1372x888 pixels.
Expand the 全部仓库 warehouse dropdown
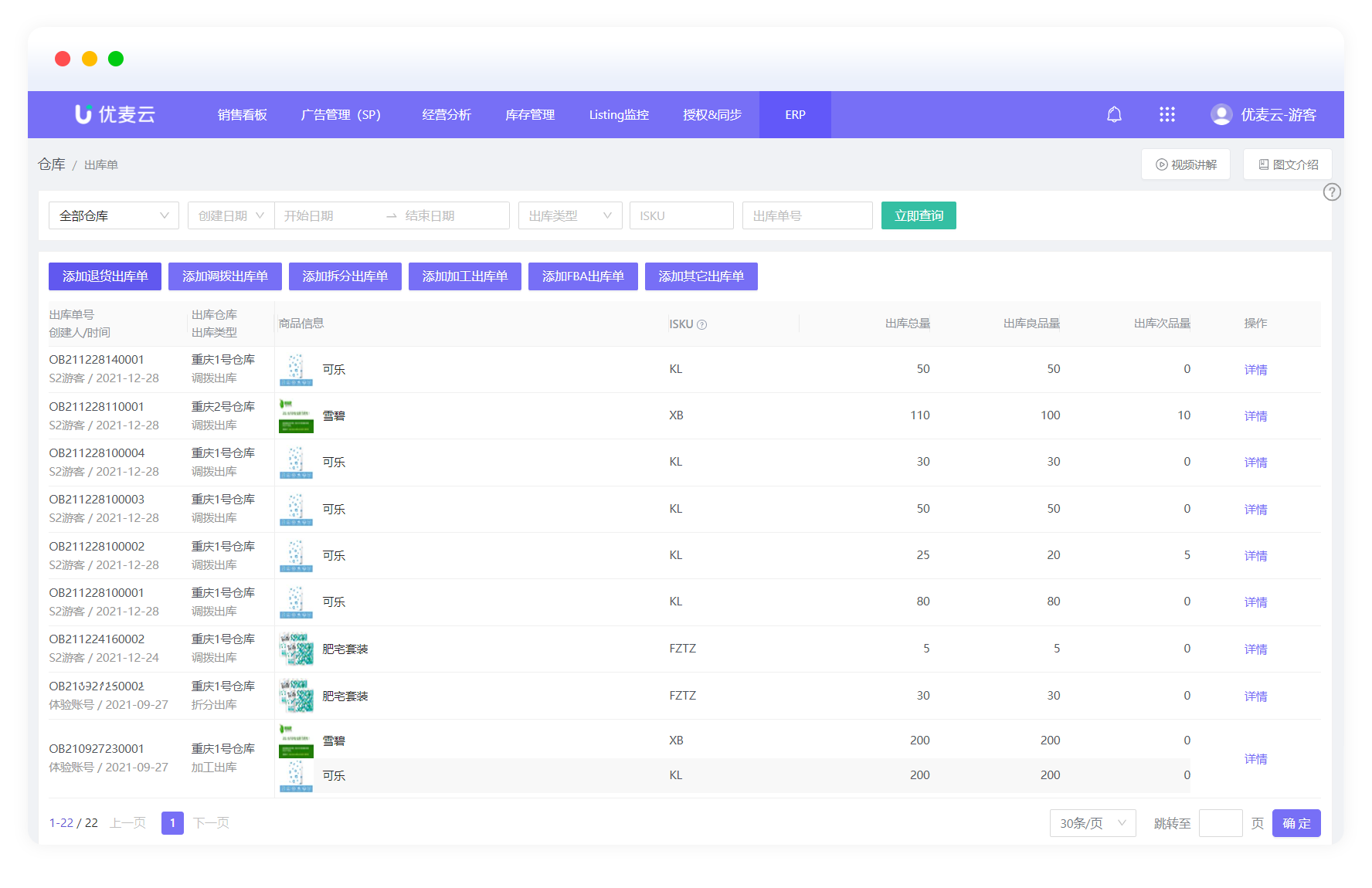click(x=114, y=215)
